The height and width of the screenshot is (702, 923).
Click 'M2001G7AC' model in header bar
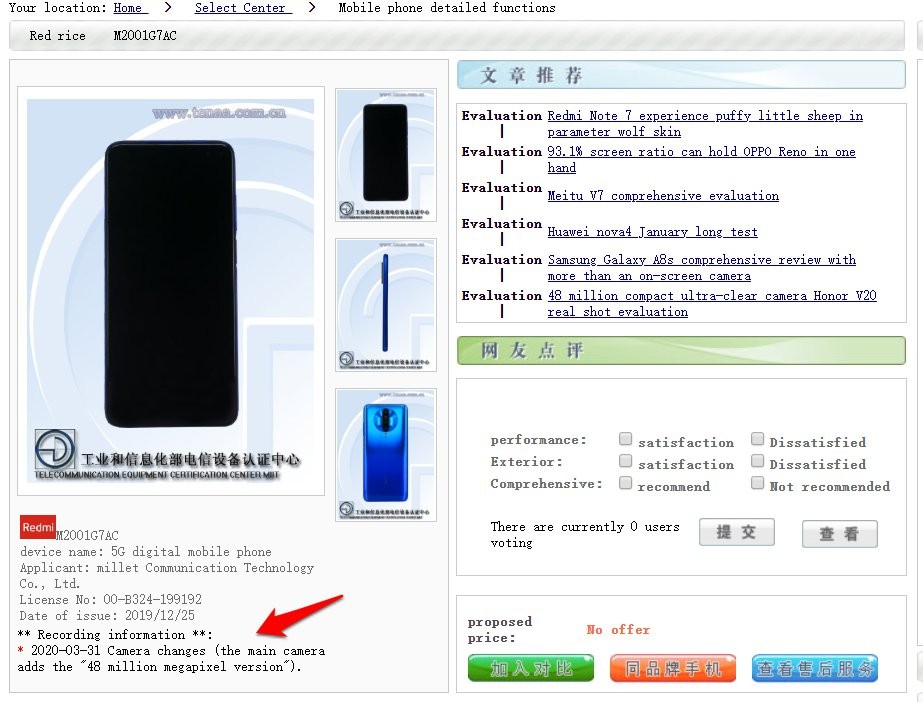click(145, 35)
